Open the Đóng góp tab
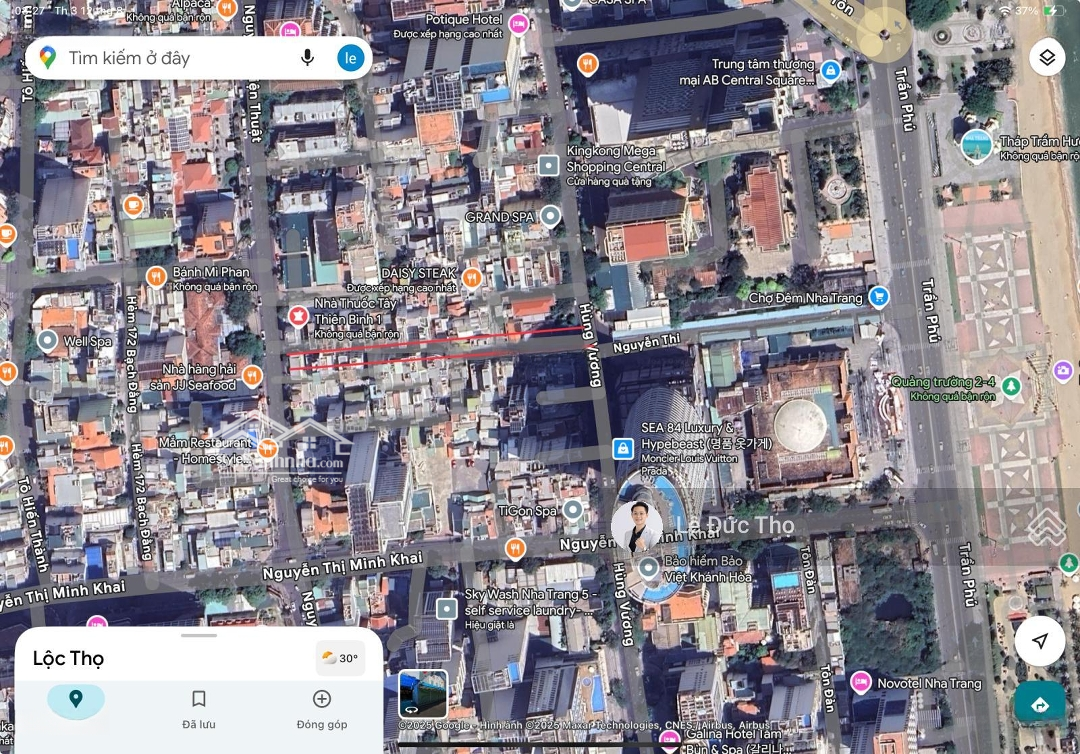The width and height of the screenshot is (1080, 754). [x=322, y=707]
